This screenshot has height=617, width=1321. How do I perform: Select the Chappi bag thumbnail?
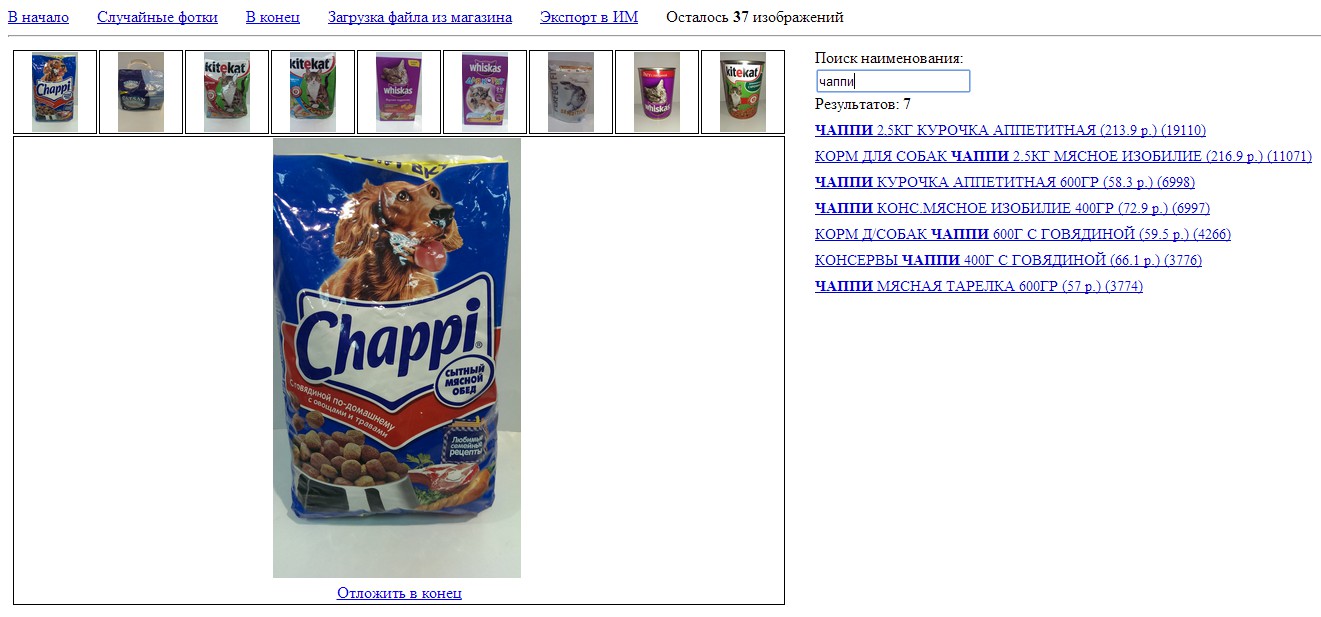pos(55,92)
